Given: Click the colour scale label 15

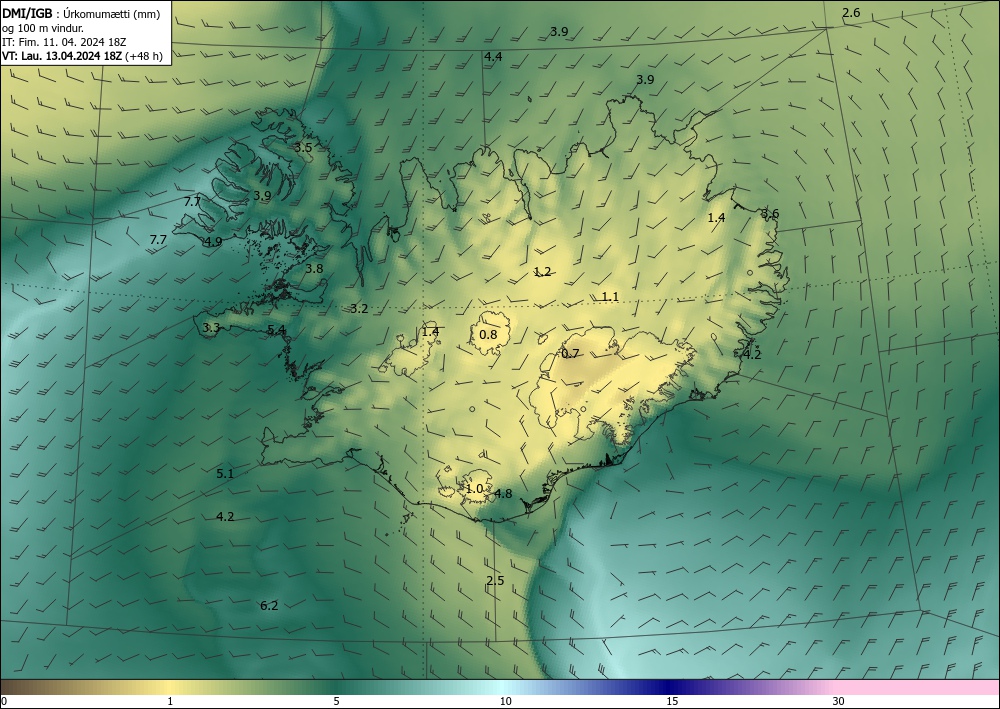Looking at the screenshot, I should [x=672, y=701].
